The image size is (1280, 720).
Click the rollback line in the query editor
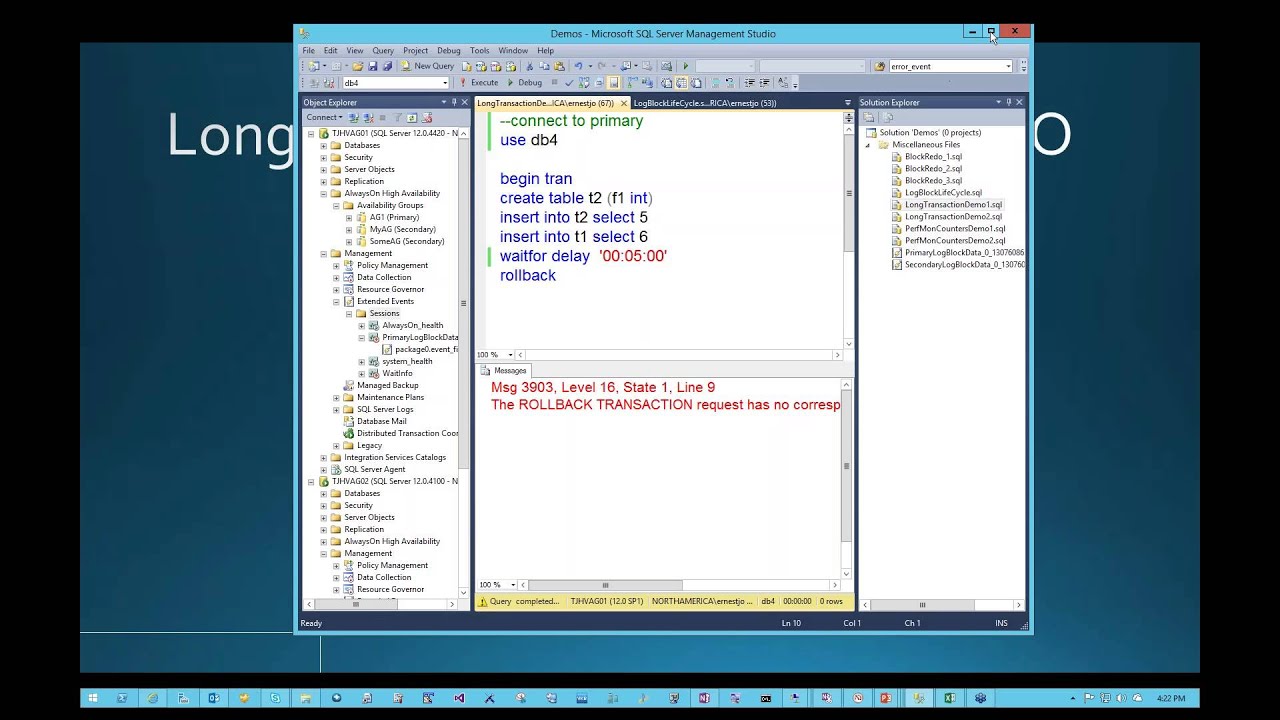[528, 275]
